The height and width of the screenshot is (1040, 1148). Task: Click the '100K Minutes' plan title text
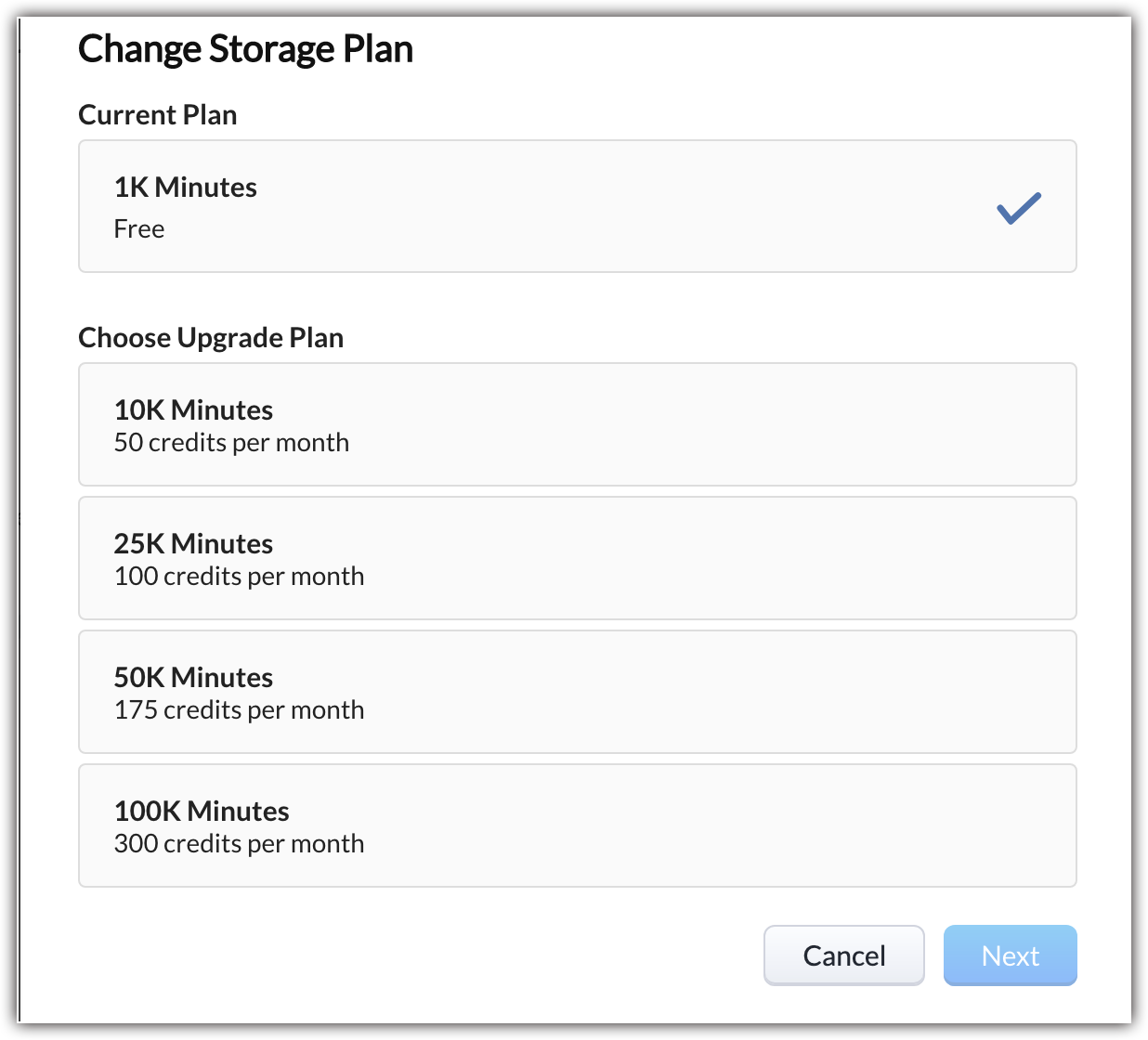coord(202,812)
